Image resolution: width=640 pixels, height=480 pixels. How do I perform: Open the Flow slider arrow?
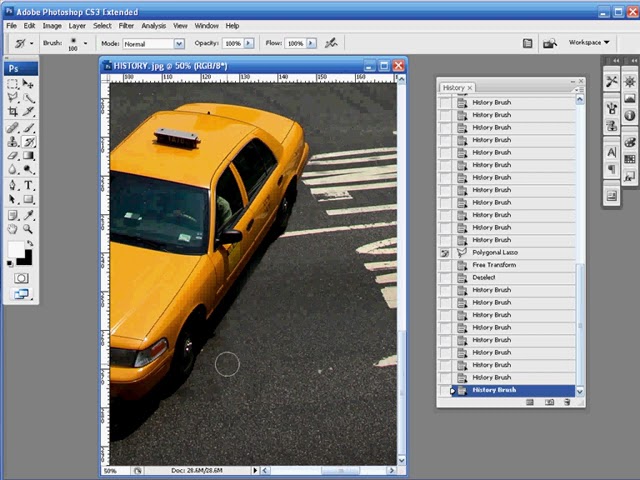[x=311, y=43]
